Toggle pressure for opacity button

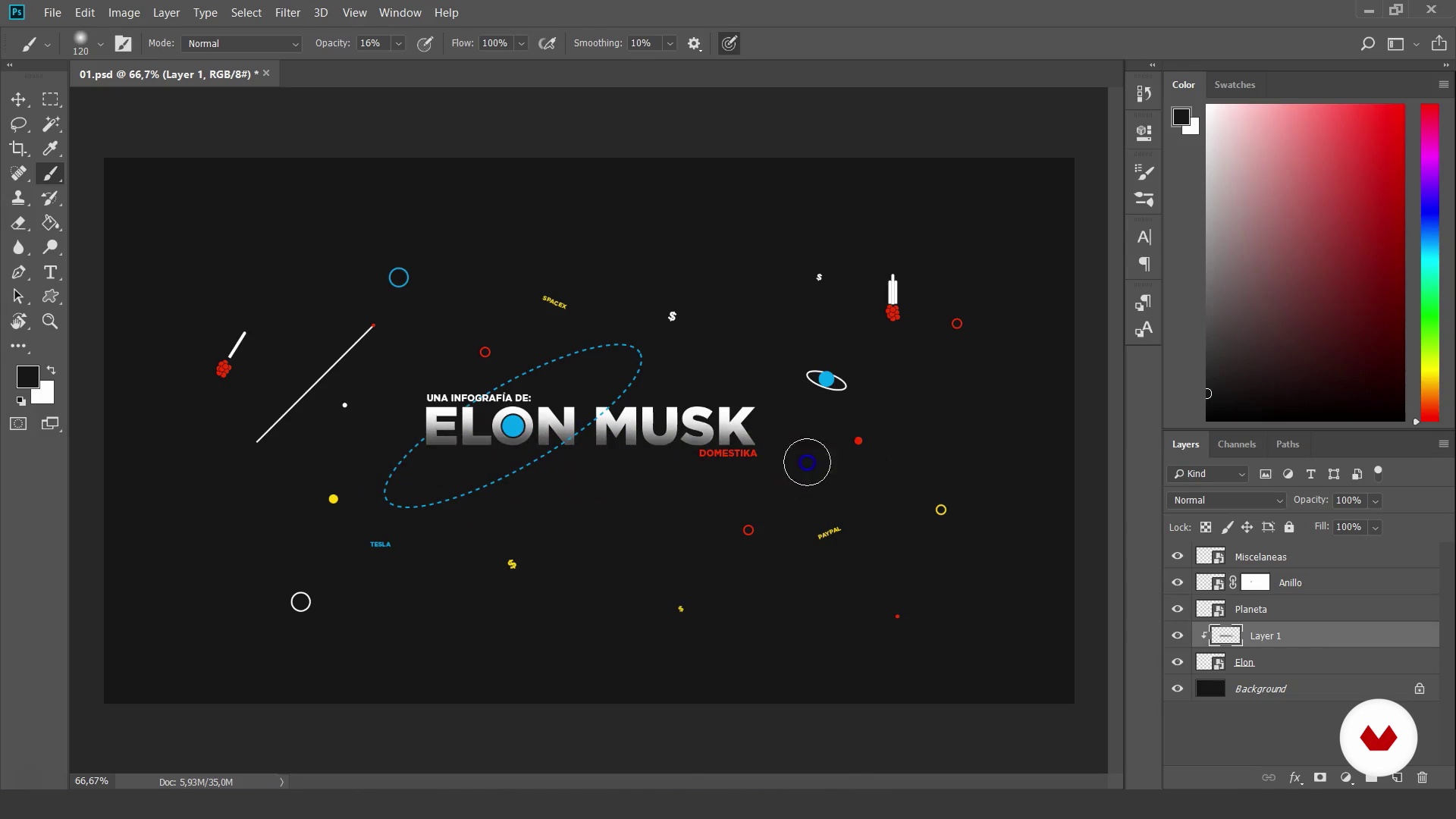pyautogui.click(x=425, y=44)
